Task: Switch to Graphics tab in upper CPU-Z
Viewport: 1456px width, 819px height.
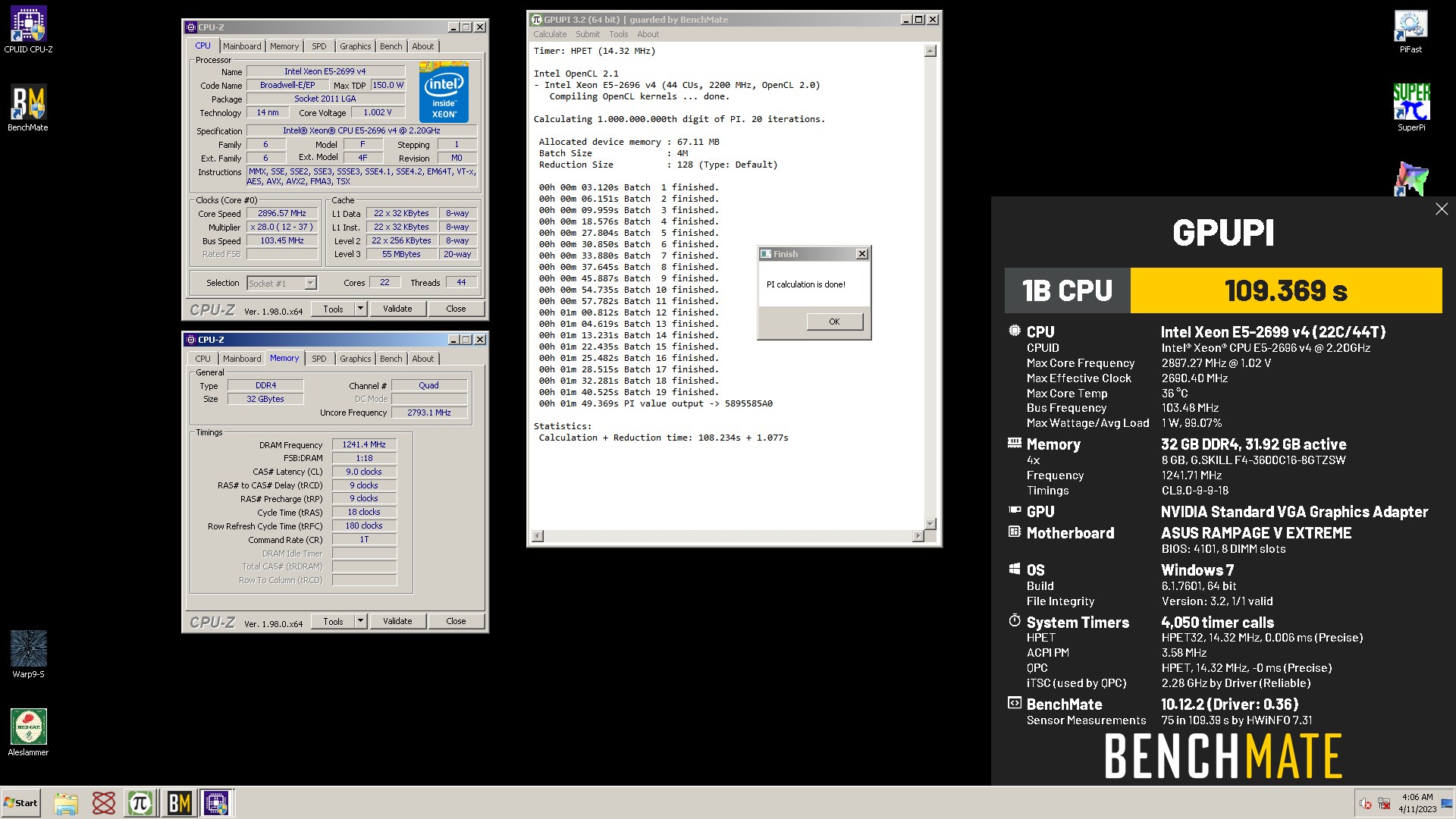Action: [x=356, y=46]
